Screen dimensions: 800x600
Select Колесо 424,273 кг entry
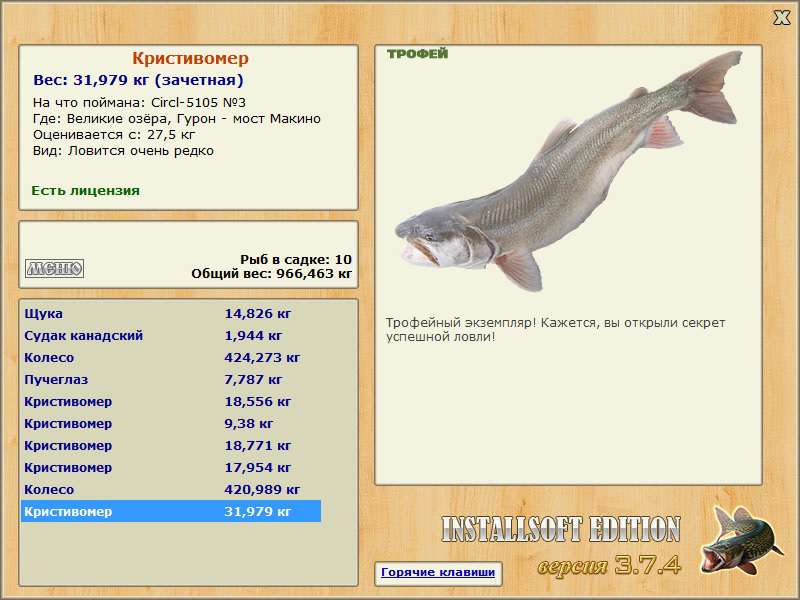[170, 357]
